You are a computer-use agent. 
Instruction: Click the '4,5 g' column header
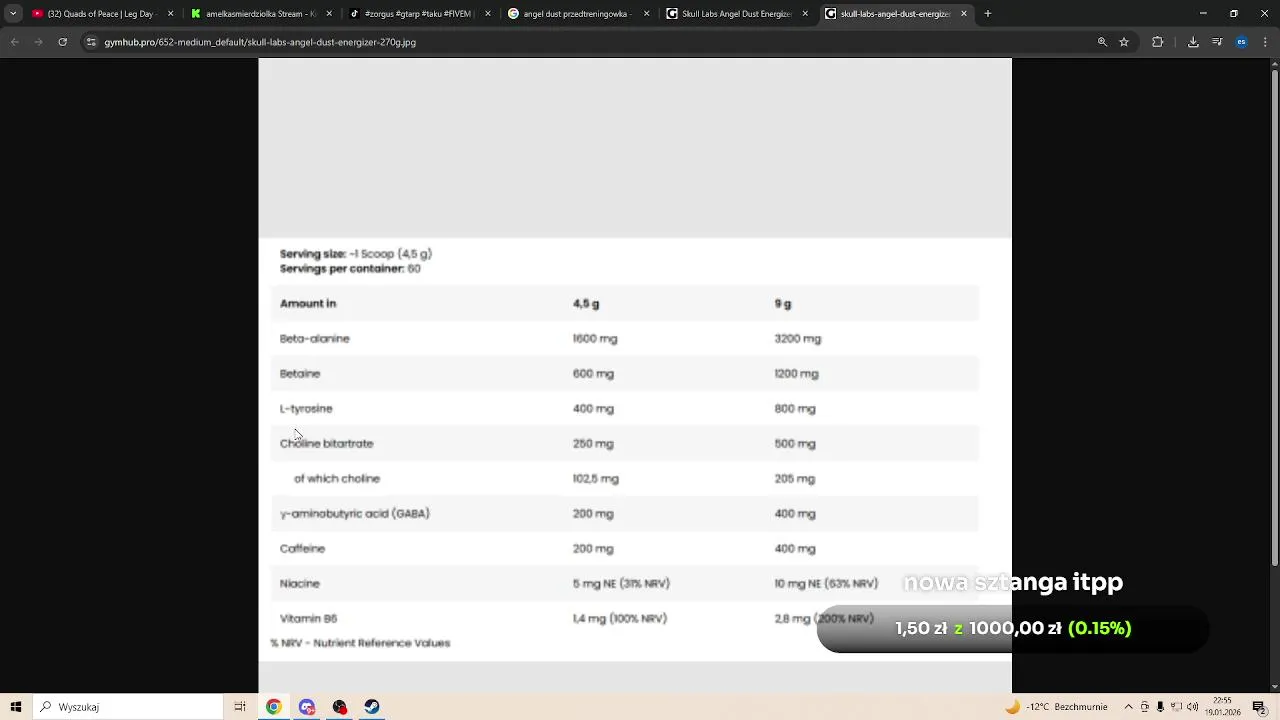[586, 304]
